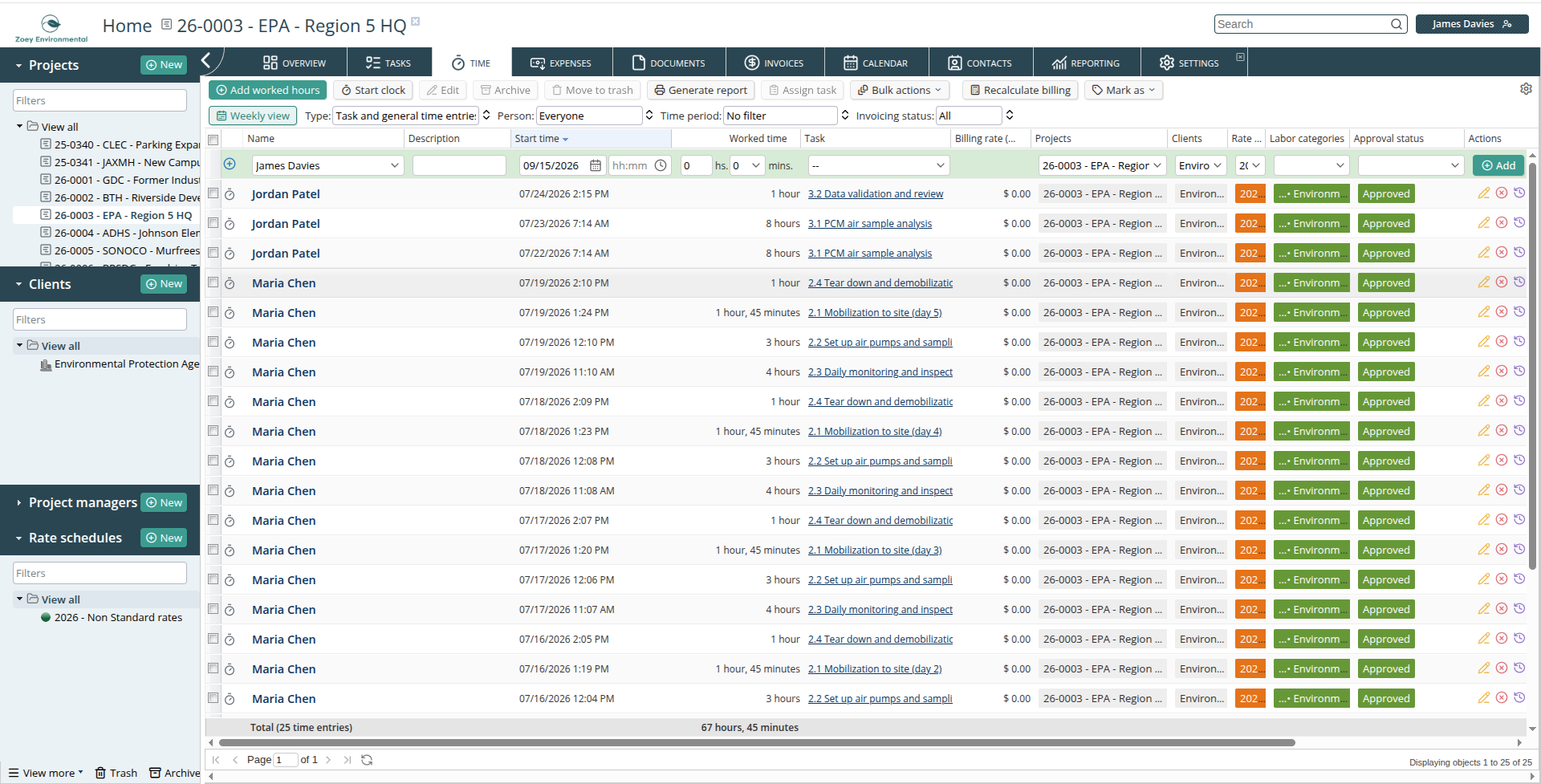Click the settings gear above the table

[x=1526, y=89]
